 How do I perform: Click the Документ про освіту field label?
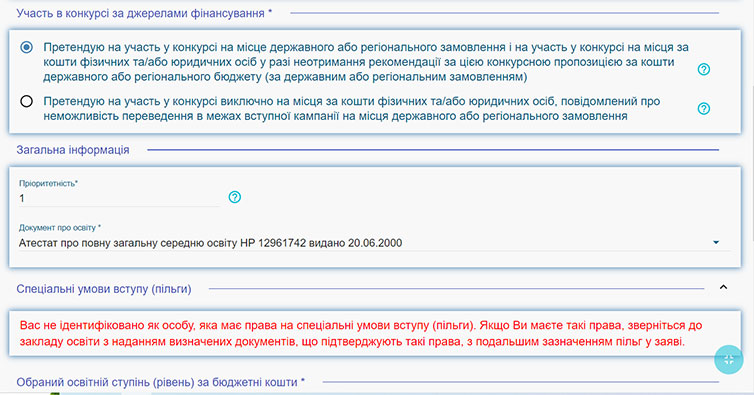[x=60, y=228]
